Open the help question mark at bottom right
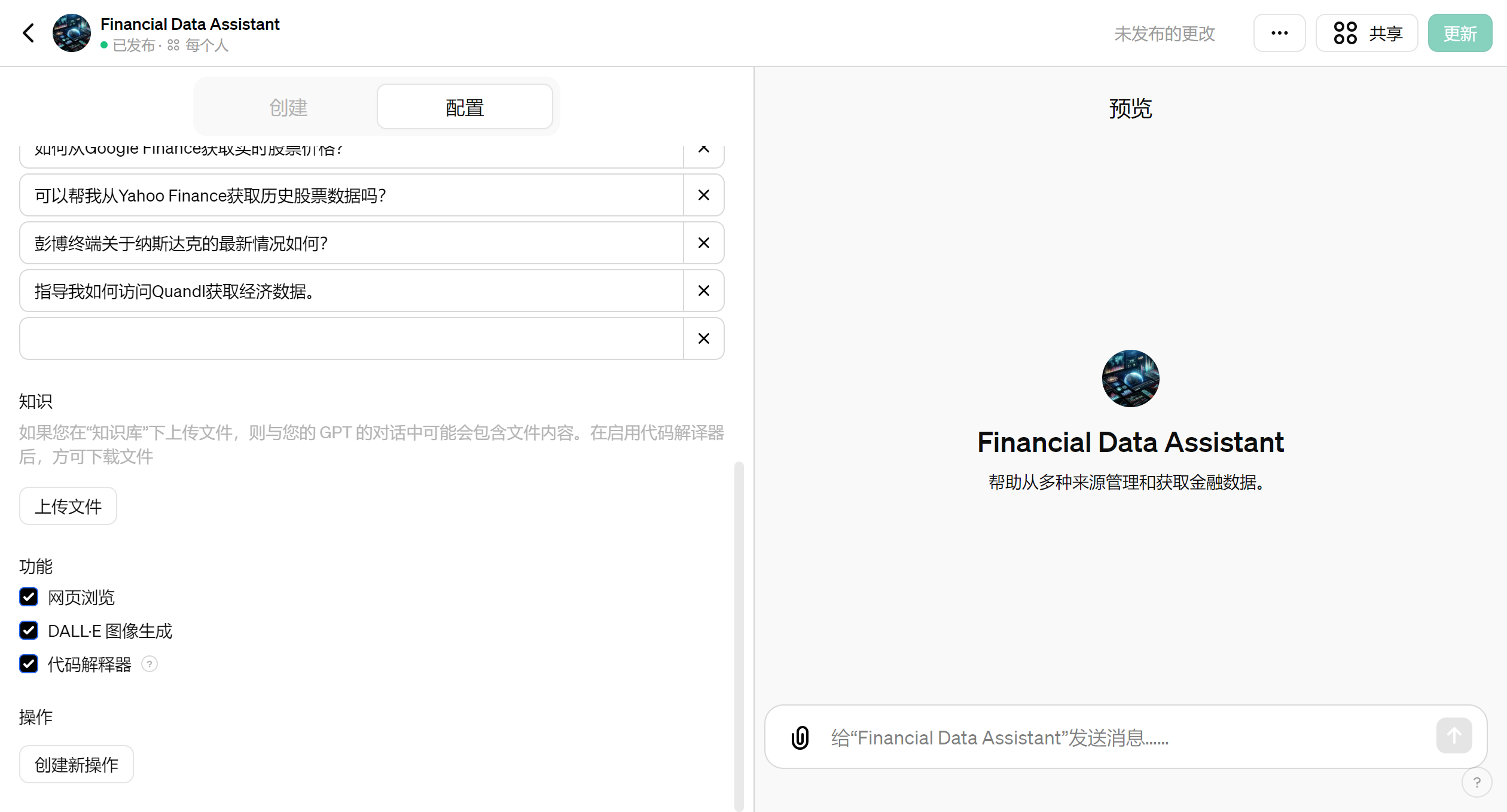The height and width of the screenshot is (812, 1507). (1477, 783)
